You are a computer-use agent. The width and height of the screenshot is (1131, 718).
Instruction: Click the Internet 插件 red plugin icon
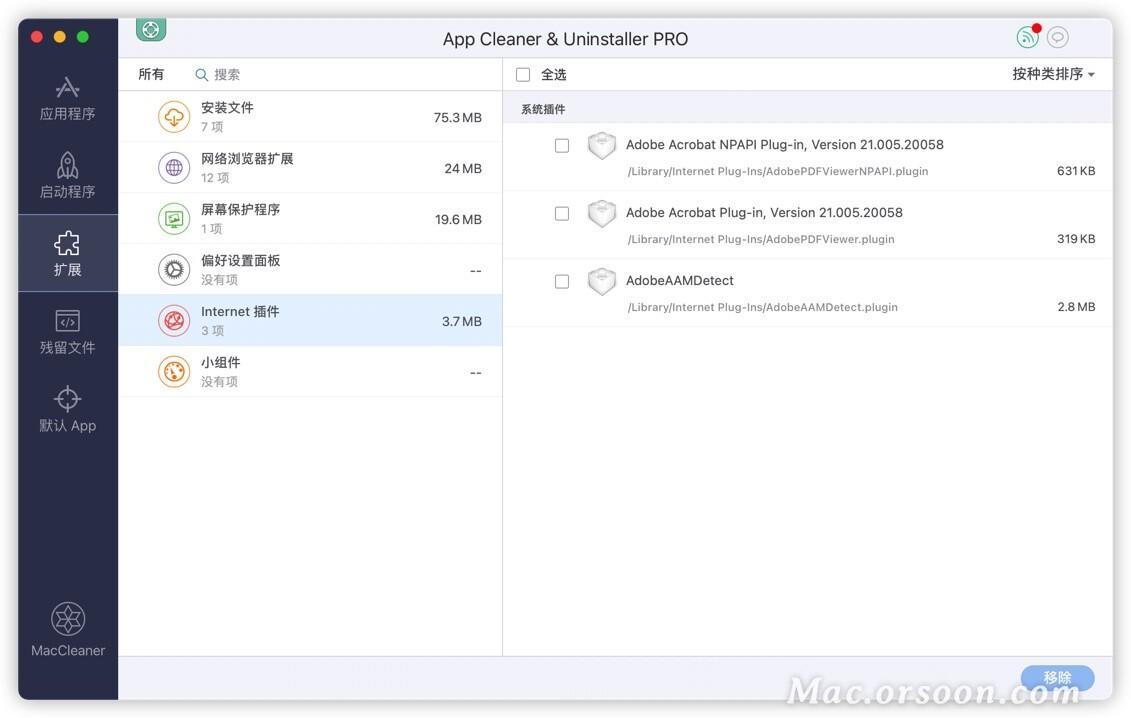(175, 320)
